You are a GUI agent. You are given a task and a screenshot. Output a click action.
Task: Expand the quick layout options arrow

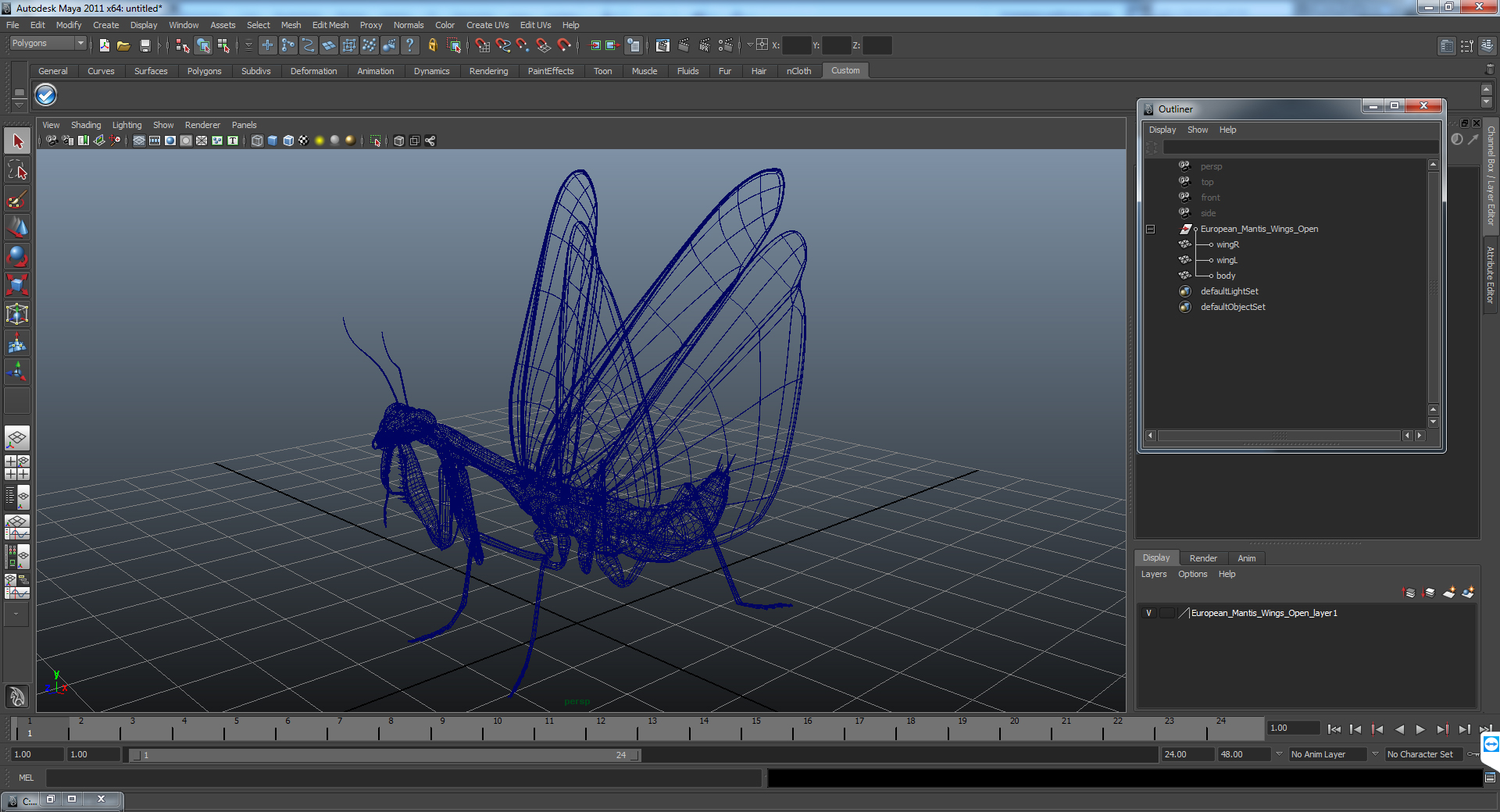pyautogui.click(x=16, y=614)
